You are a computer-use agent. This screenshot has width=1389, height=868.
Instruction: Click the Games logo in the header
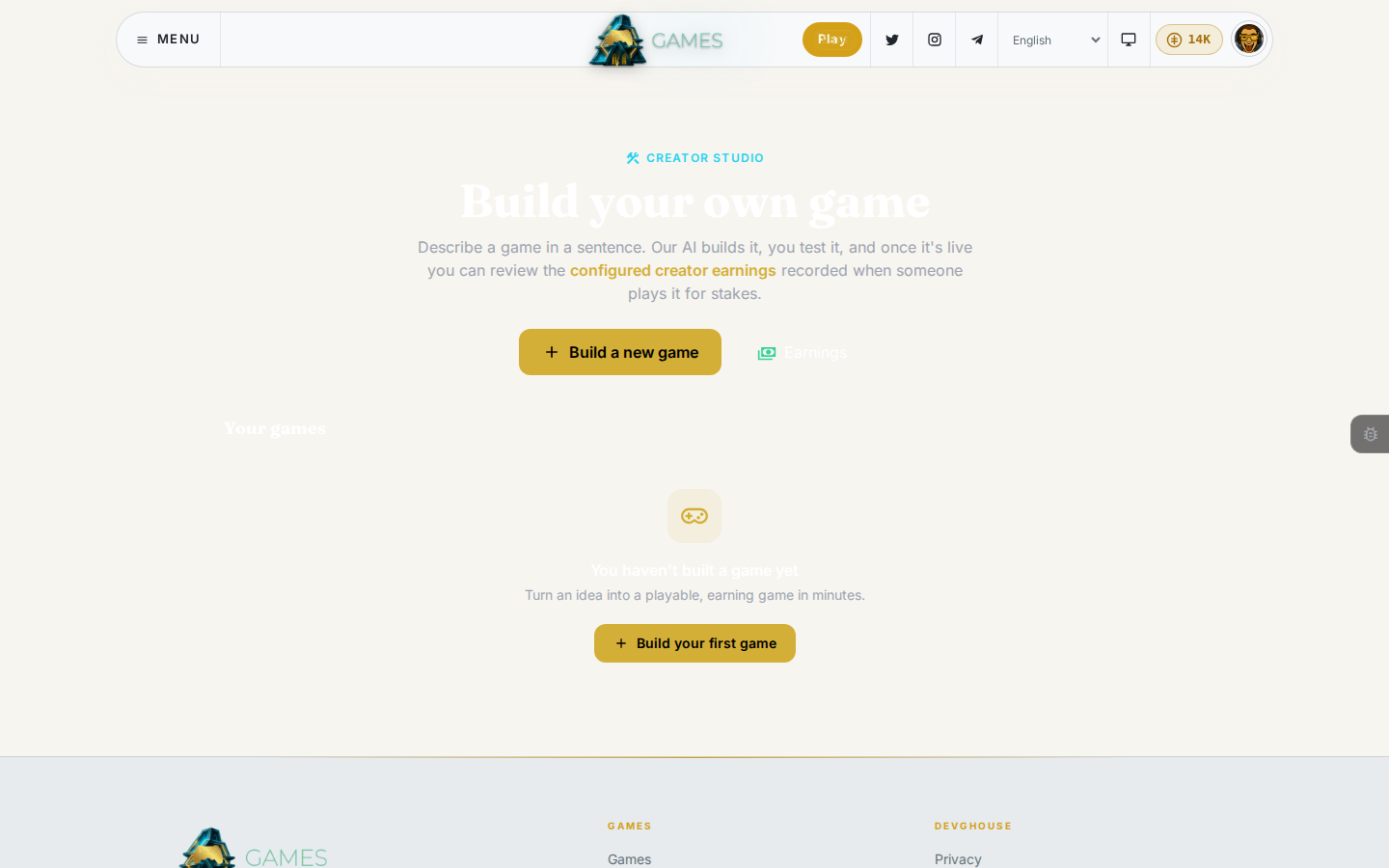click(656, 41)
